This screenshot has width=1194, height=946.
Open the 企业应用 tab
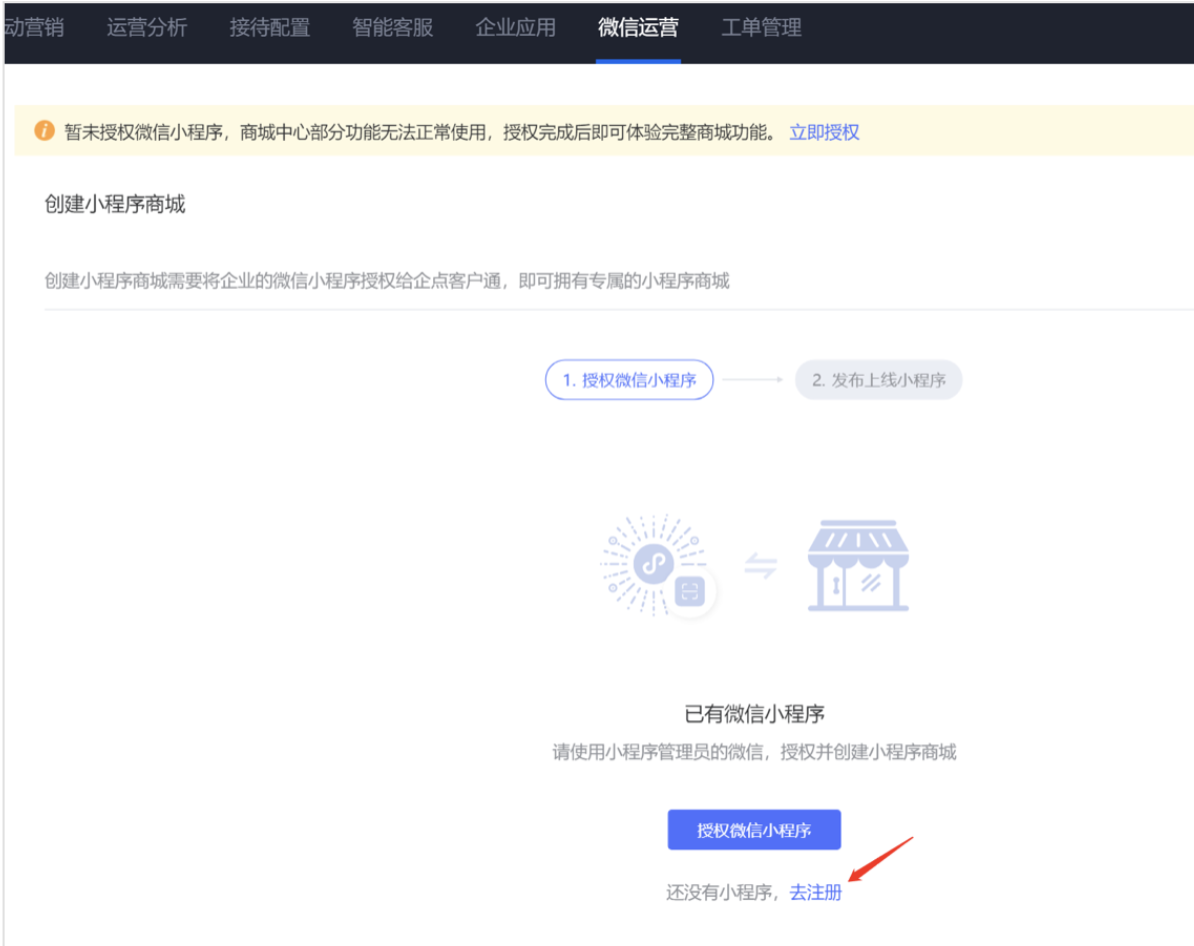pos(516,28)
